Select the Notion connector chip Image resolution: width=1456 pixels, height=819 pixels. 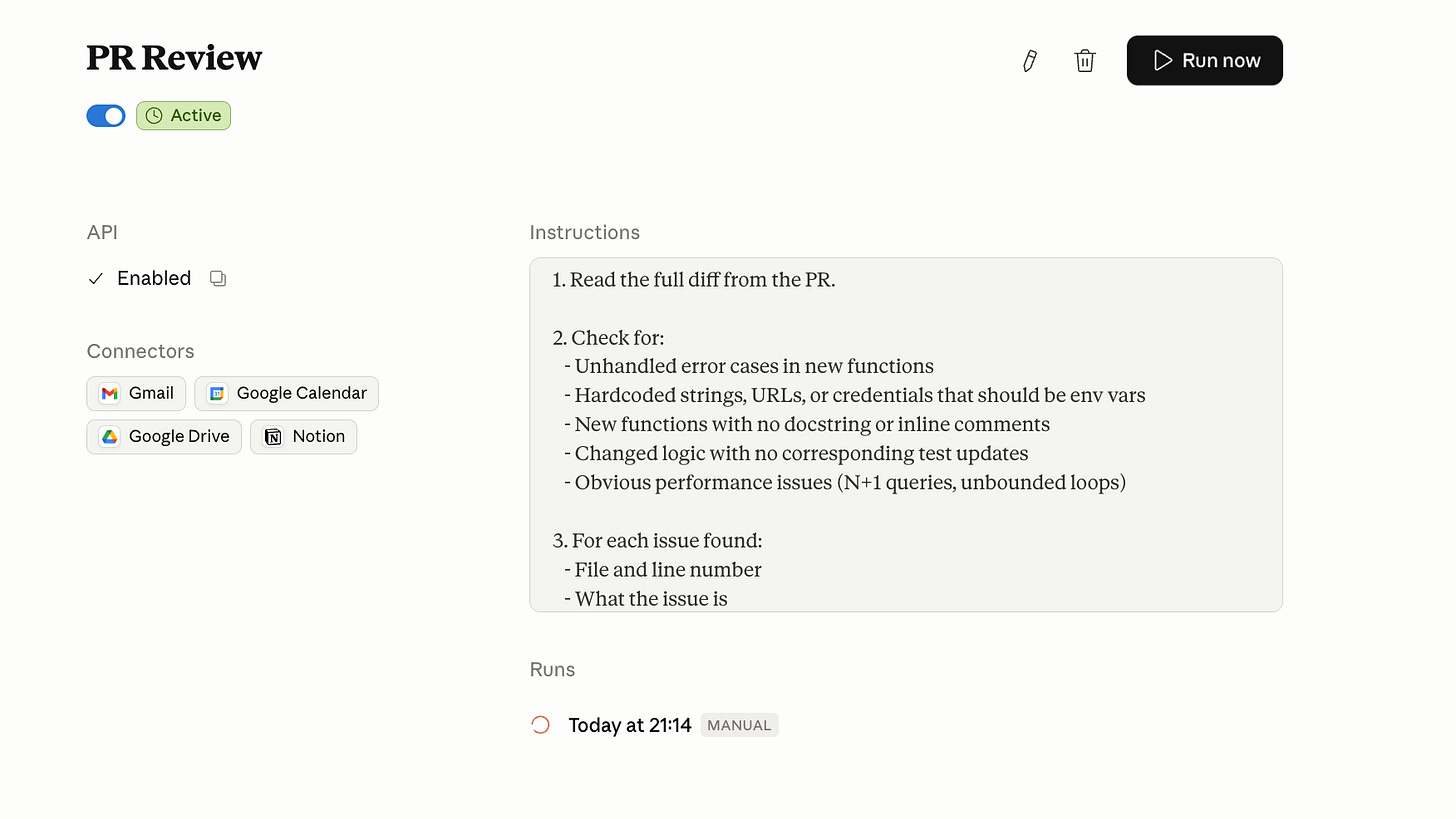pos(317,436)
